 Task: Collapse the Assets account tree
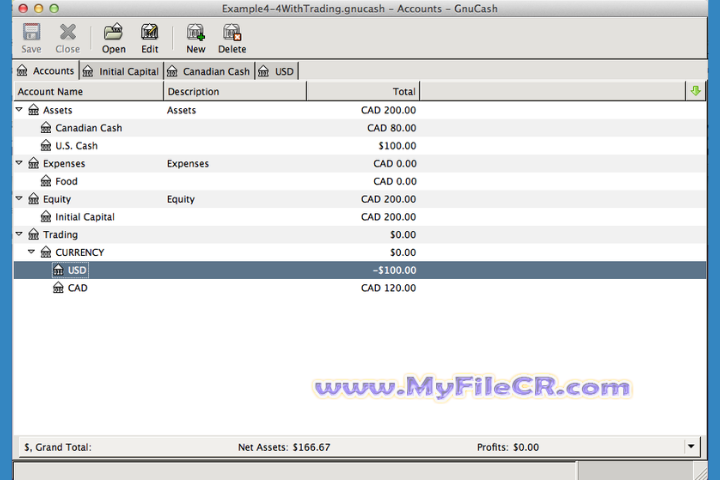click(x=19, y=109)
